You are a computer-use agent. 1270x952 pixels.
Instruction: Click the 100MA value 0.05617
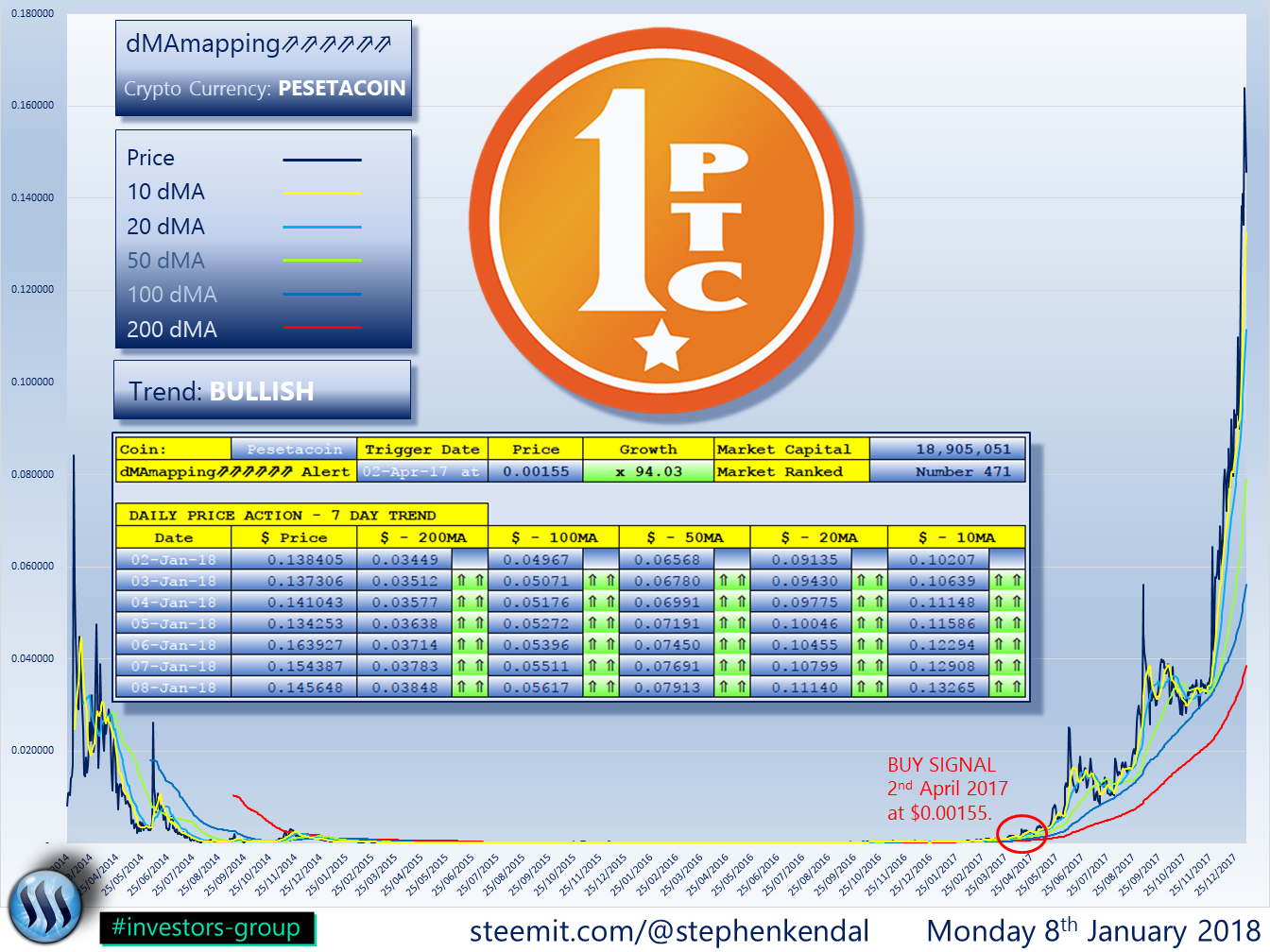point(536,688)
